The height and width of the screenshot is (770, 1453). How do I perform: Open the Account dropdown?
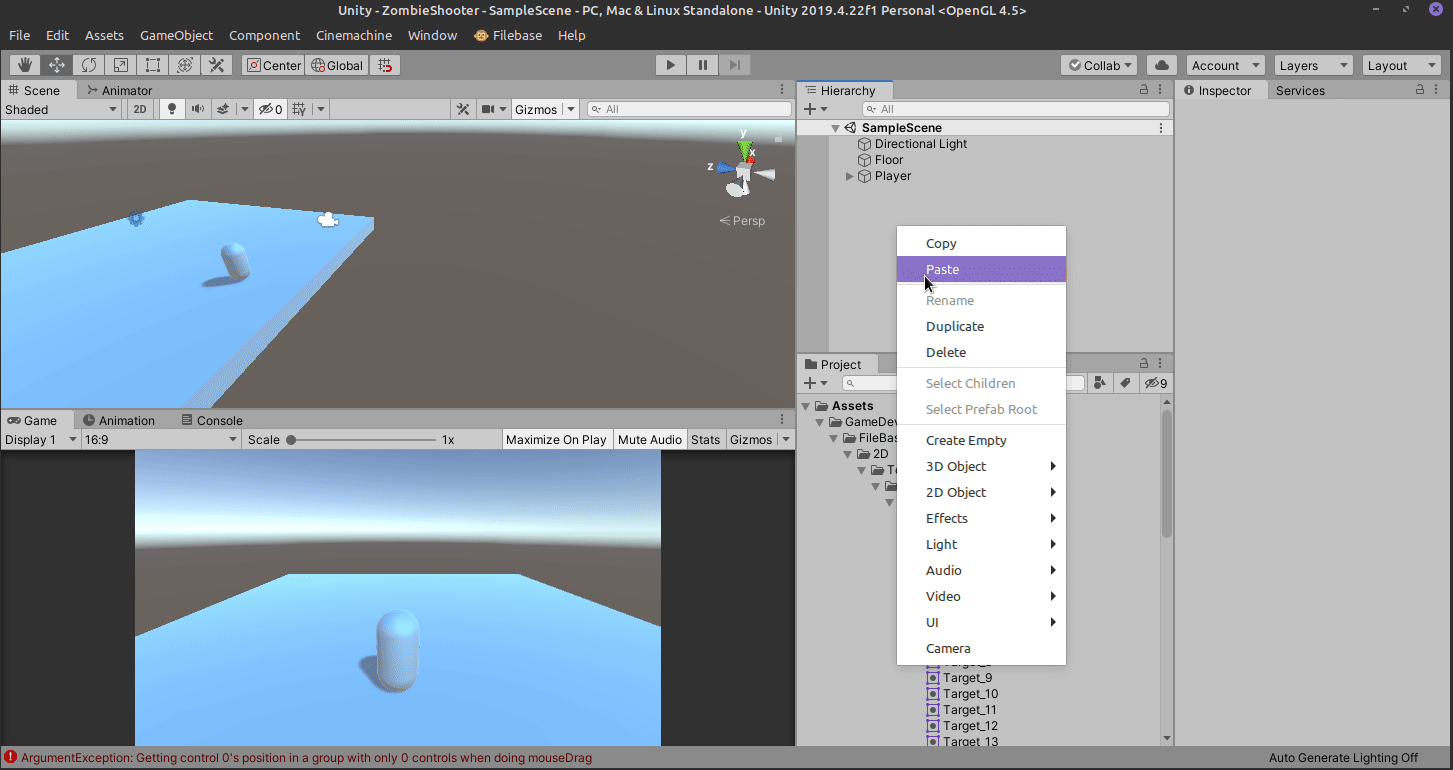[1225, 65]
